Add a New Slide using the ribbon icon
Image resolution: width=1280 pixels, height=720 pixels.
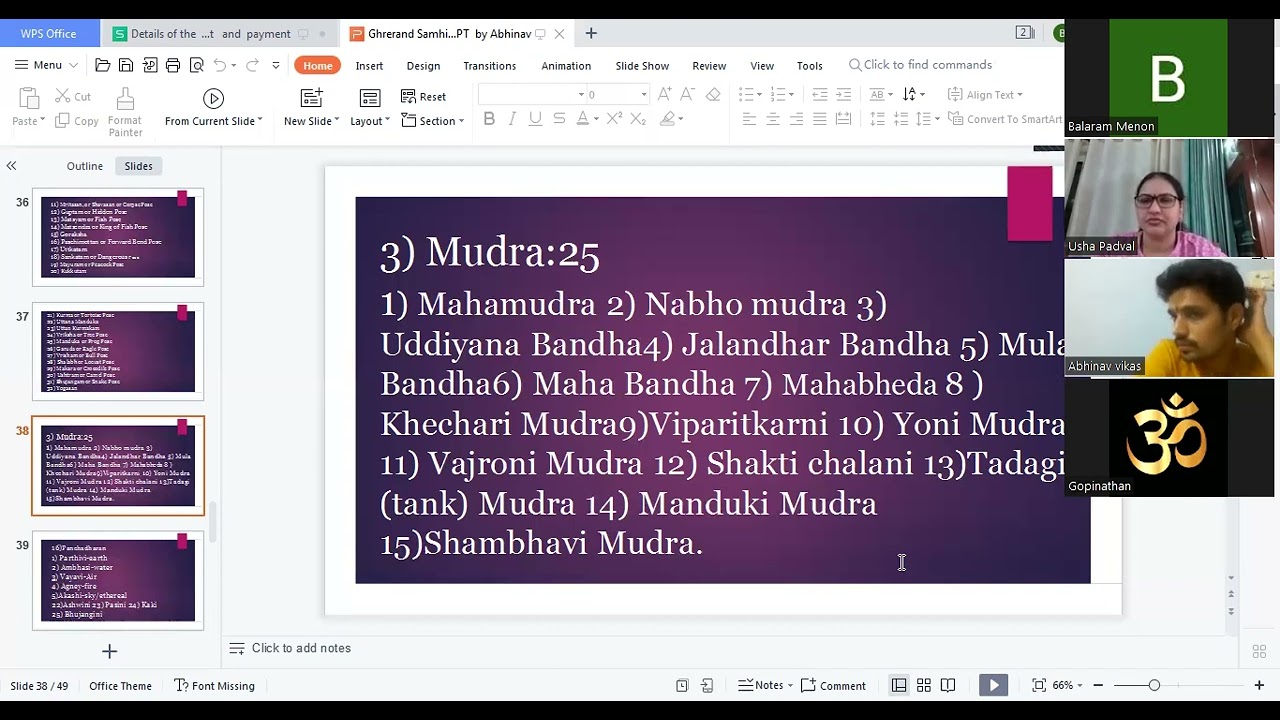[311, 98]
